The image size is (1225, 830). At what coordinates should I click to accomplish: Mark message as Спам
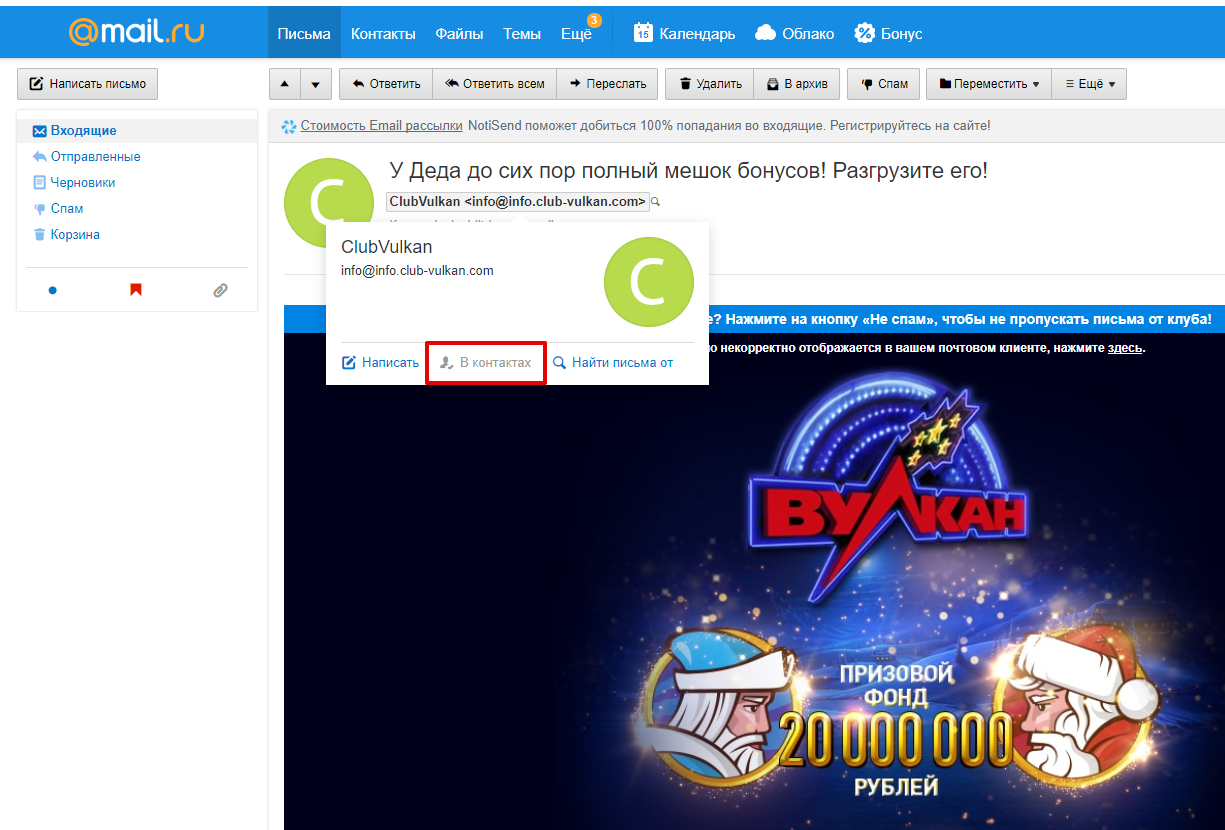(884, 84)
